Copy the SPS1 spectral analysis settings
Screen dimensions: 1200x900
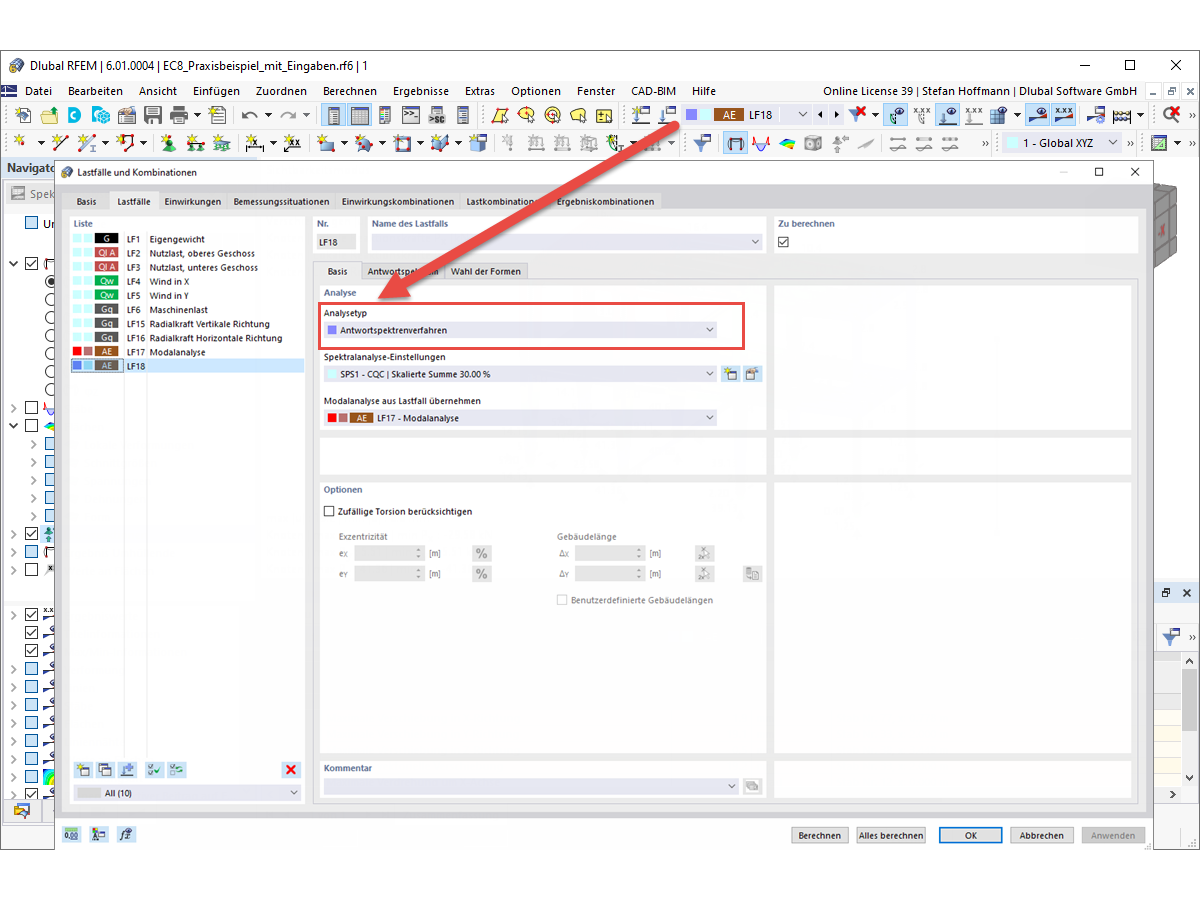pos(753,372)
